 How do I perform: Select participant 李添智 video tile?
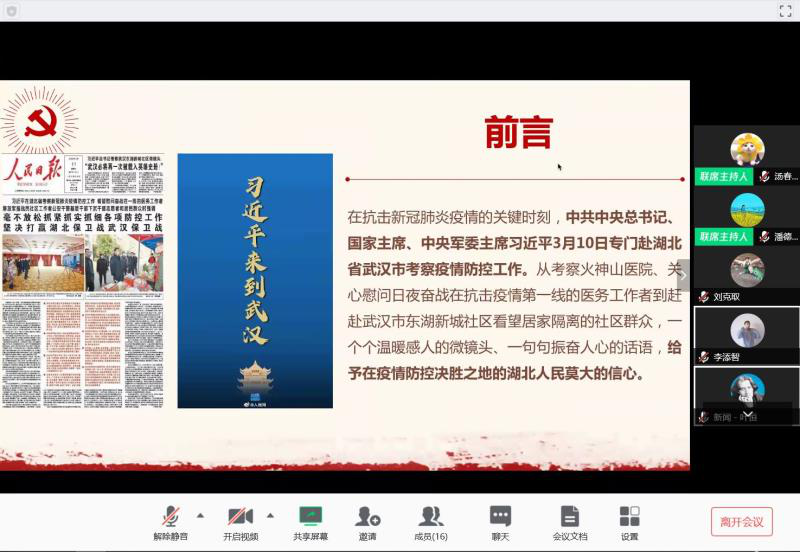coord(746,333)
